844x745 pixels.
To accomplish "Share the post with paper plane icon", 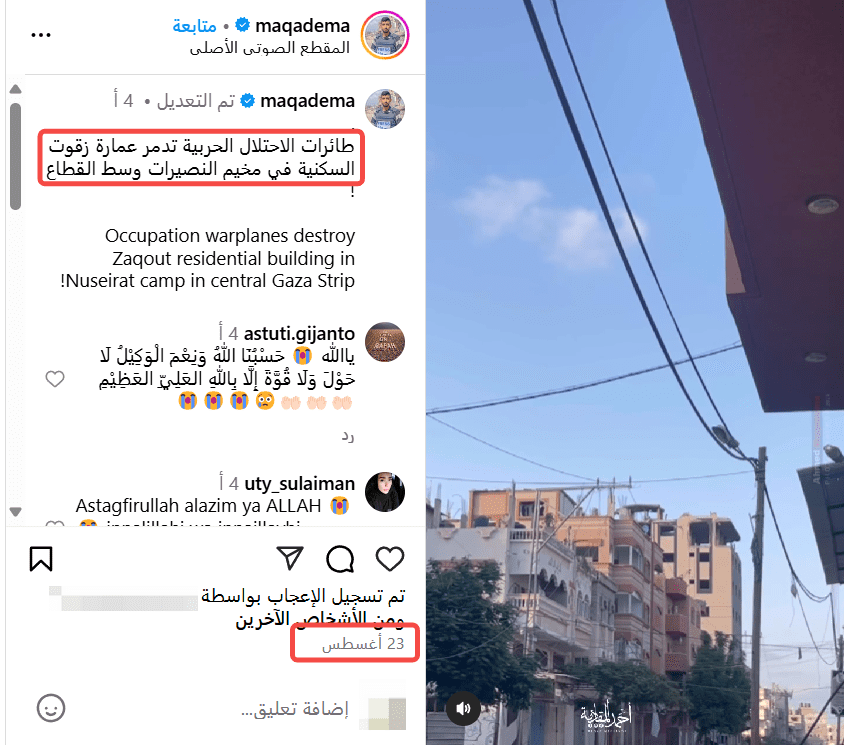I will pos(290,558).
